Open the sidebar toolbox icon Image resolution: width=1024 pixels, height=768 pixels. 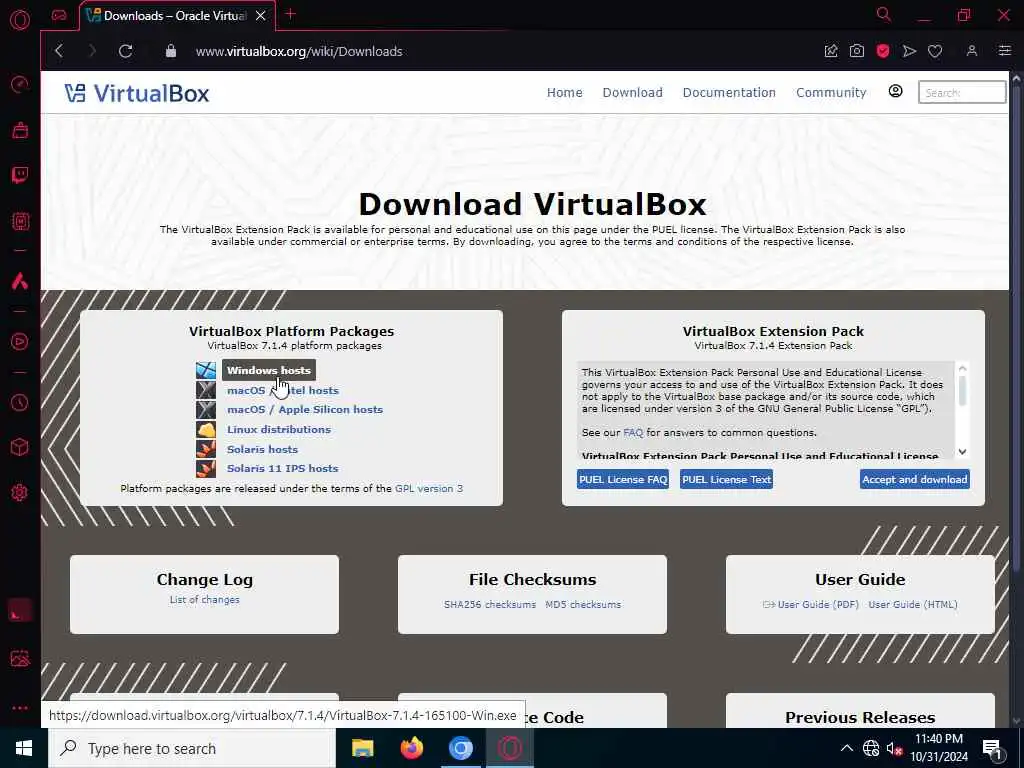pos(20,130)
